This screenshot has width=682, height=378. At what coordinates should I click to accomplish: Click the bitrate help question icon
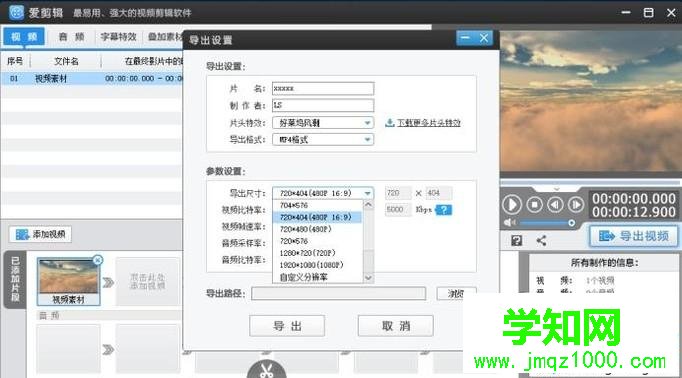[444, 210]
